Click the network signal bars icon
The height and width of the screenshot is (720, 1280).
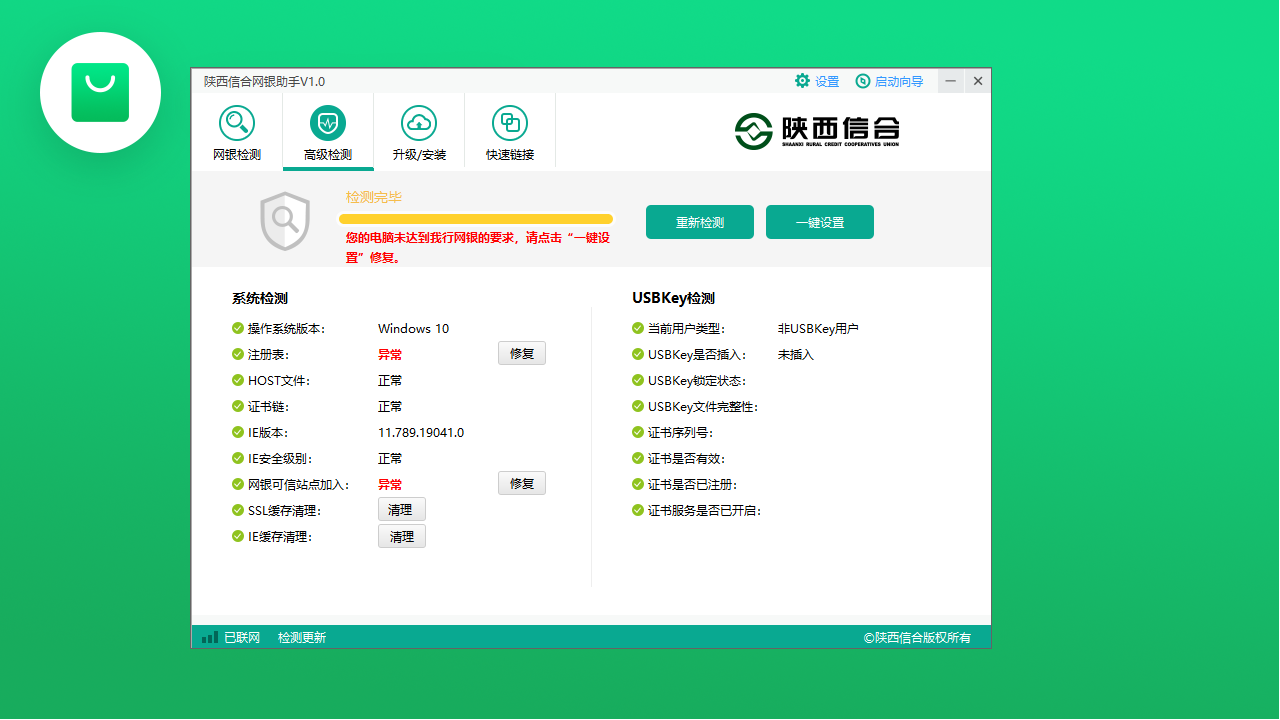click(x=210, y=637)
